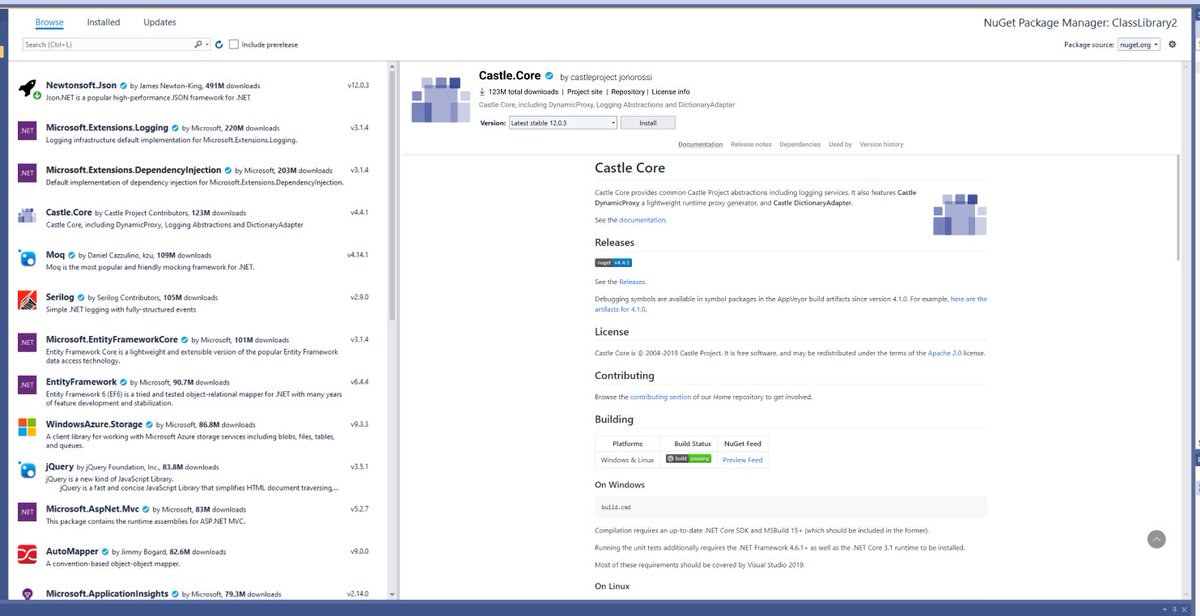The width and height of the screenshot is (1200, 616).
Task: Open the Documentation tab
Action: (x=700, y=144)
